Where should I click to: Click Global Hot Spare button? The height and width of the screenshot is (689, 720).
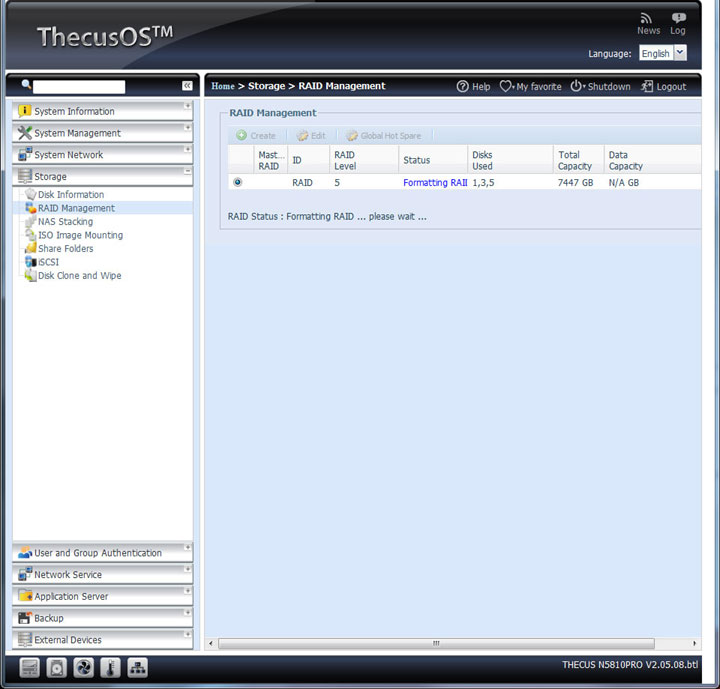click(384, 136)
